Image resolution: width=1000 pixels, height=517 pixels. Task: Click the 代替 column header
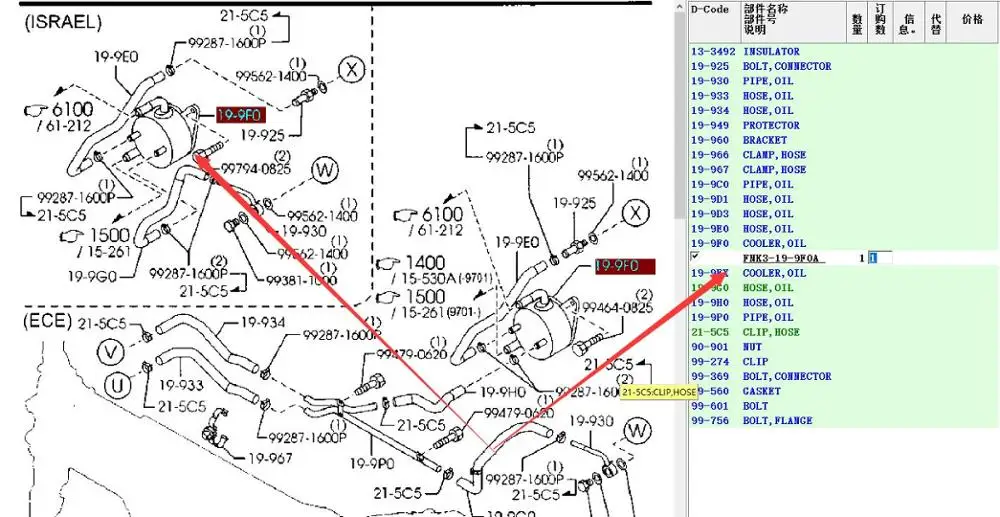pyautogui.click(x=936, y=22)
